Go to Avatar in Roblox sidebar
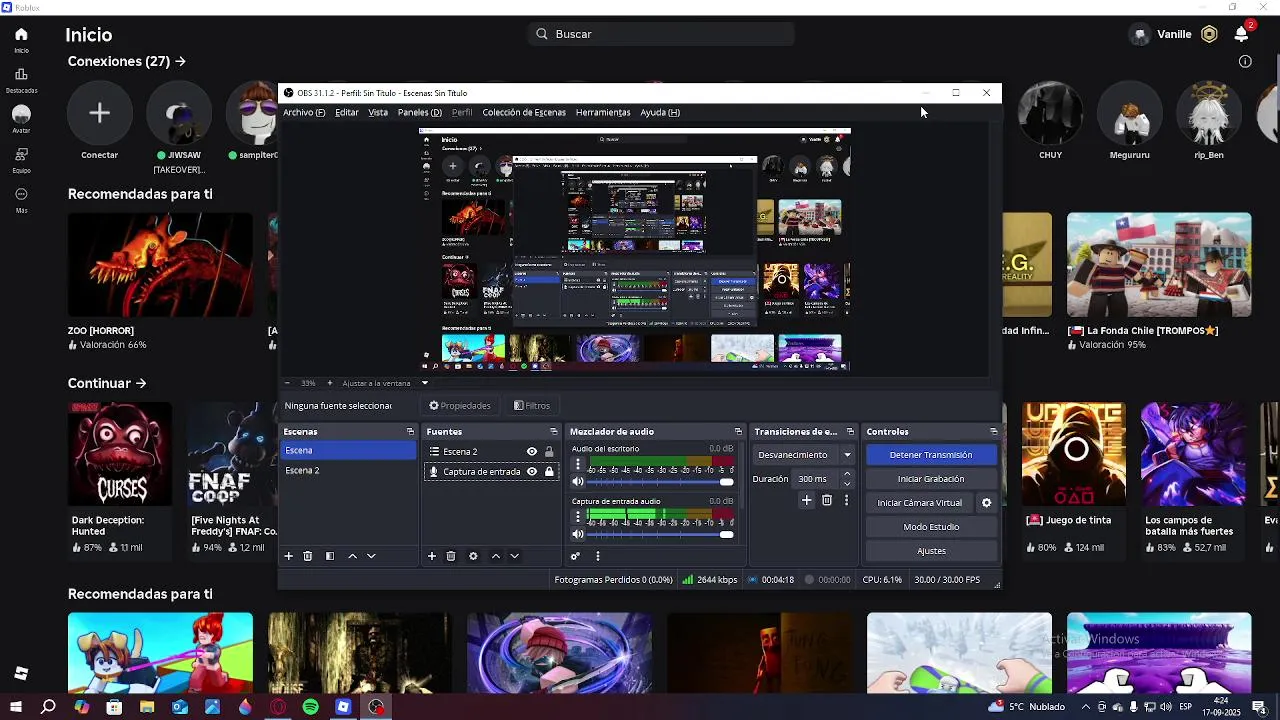Viewport: 1280px width, 720px height. tap(21, 119)
